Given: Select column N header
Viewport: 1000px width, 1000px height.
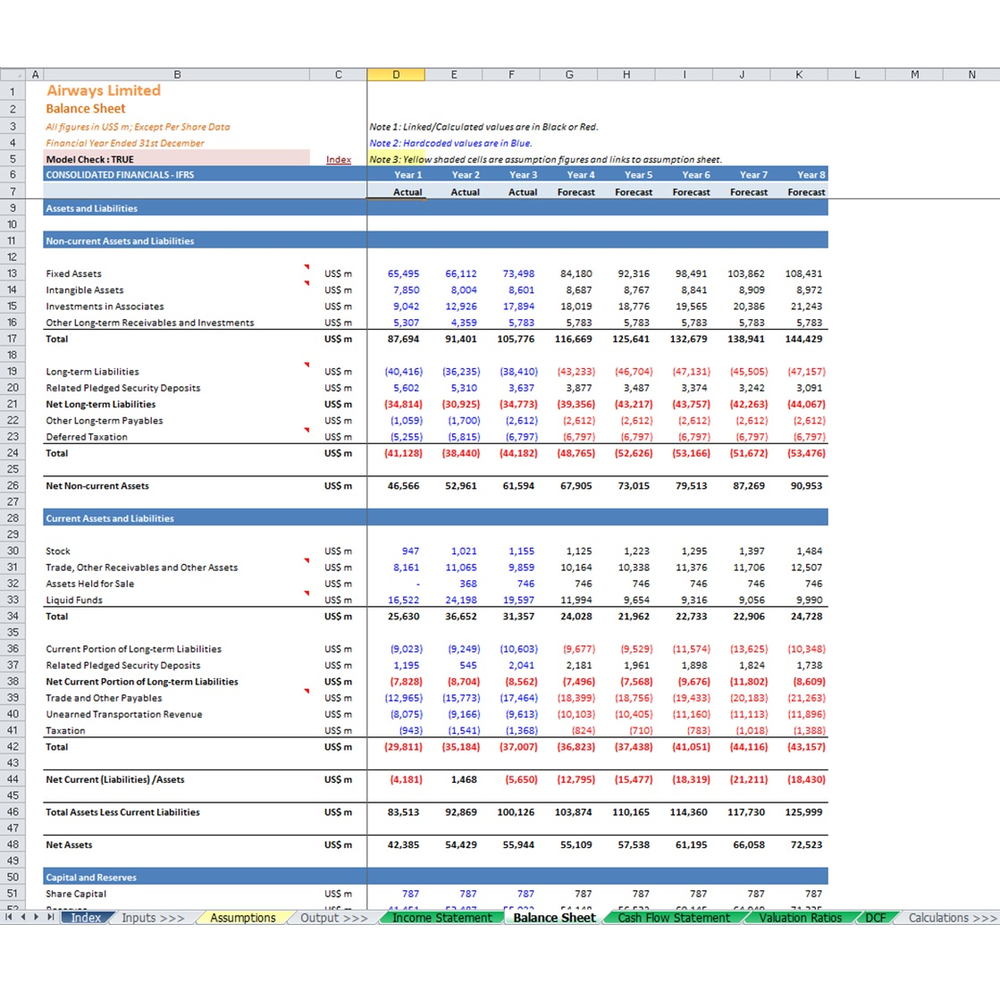Looking at the screenshot, I should 971,75.
